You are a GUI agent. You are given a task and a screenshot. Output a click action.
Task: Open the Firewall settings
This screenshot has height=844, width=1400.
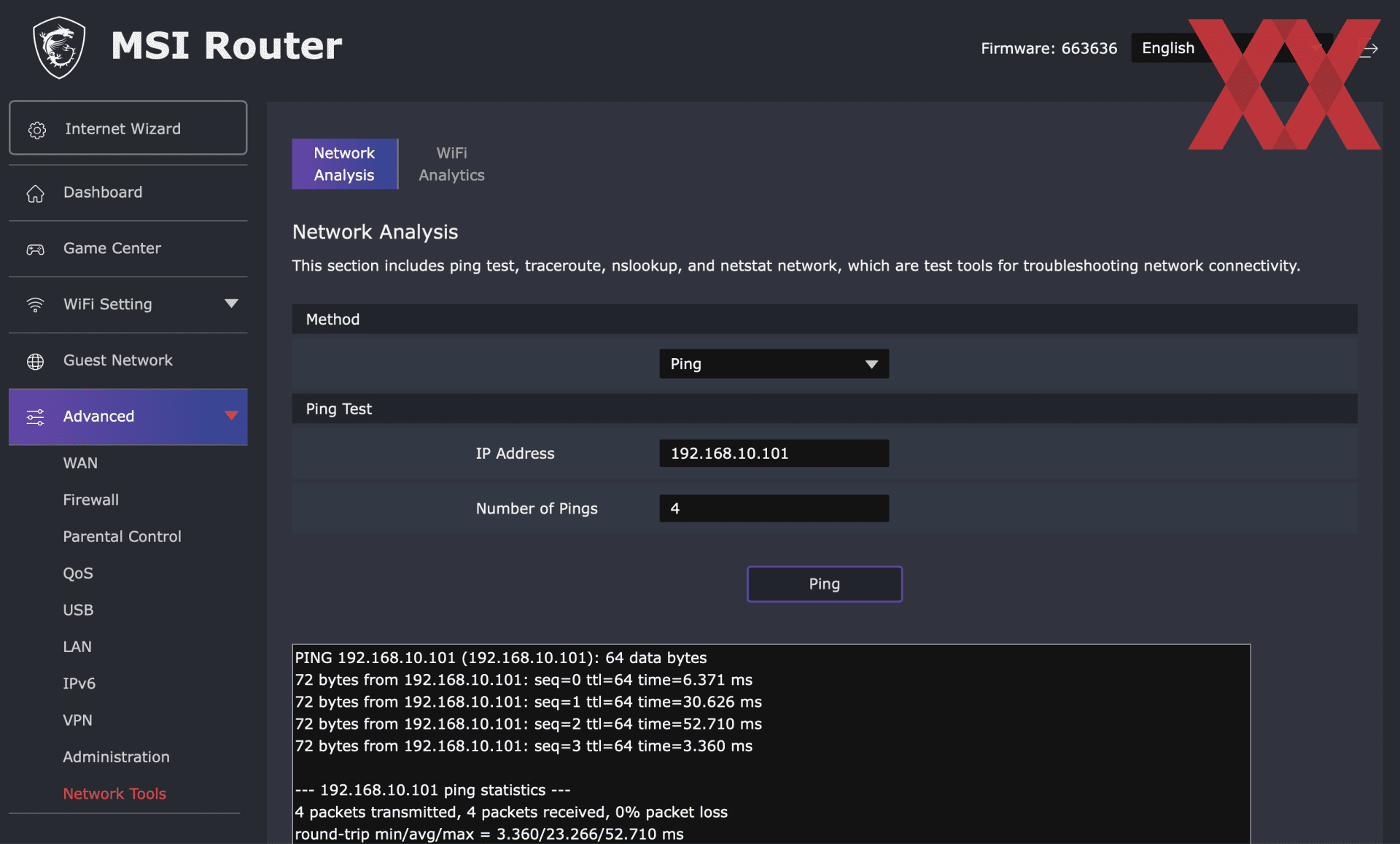pyautogui.click(x=90, y=500)
